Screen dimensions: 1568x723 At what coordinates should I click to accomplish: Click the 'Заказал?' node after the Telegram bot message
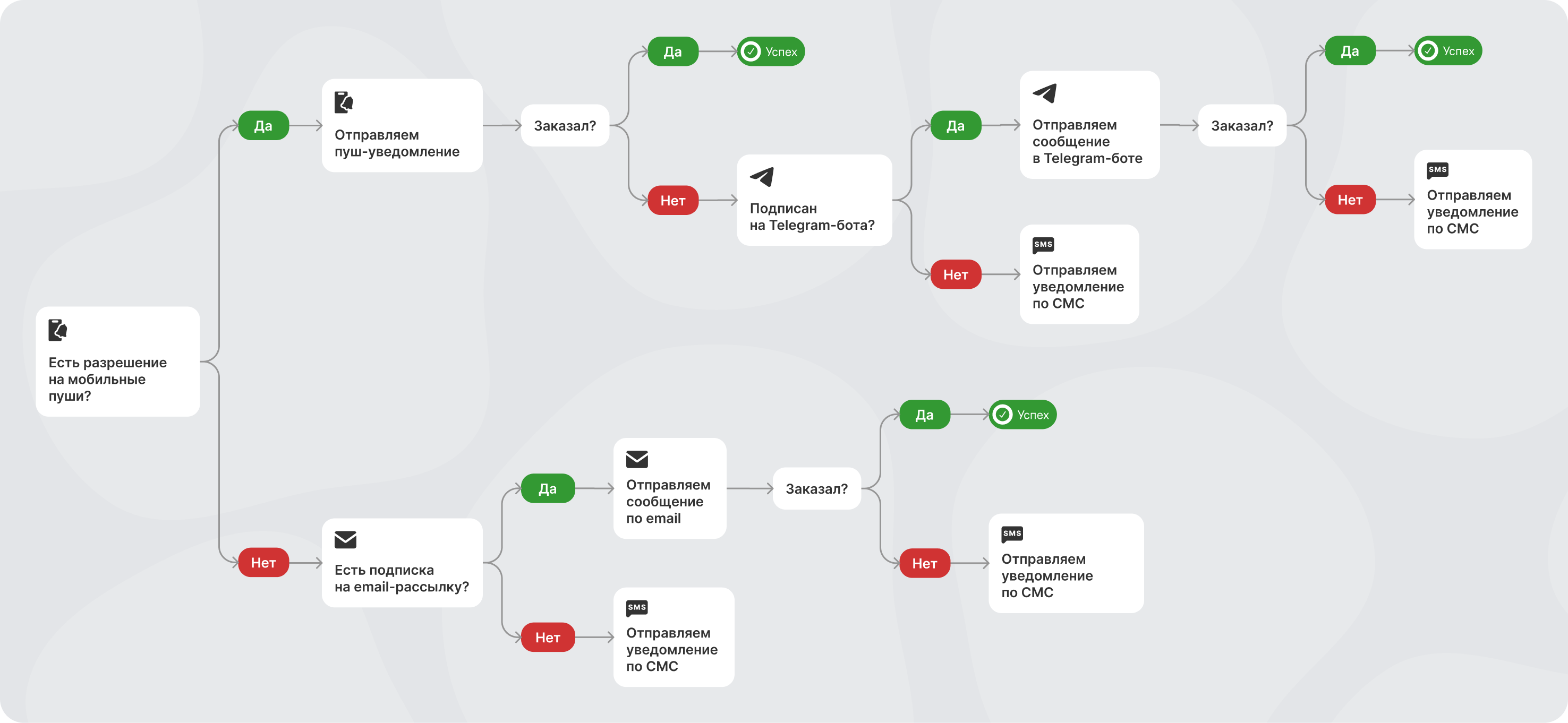(1242, 126)
